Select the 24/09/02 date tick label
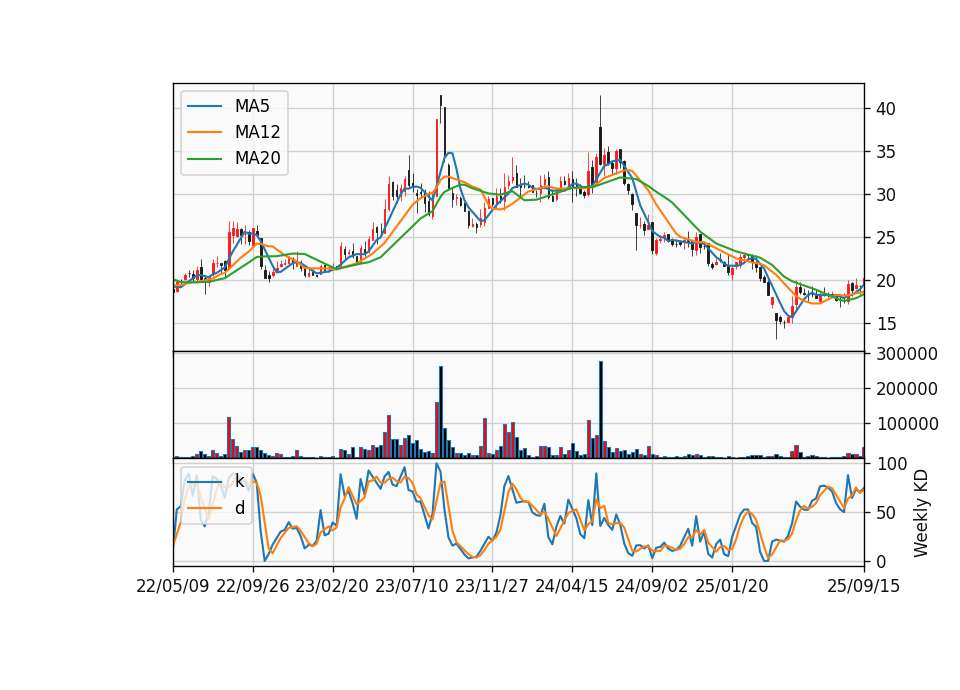This screenshot has height=690, width=960. [651, 586]
